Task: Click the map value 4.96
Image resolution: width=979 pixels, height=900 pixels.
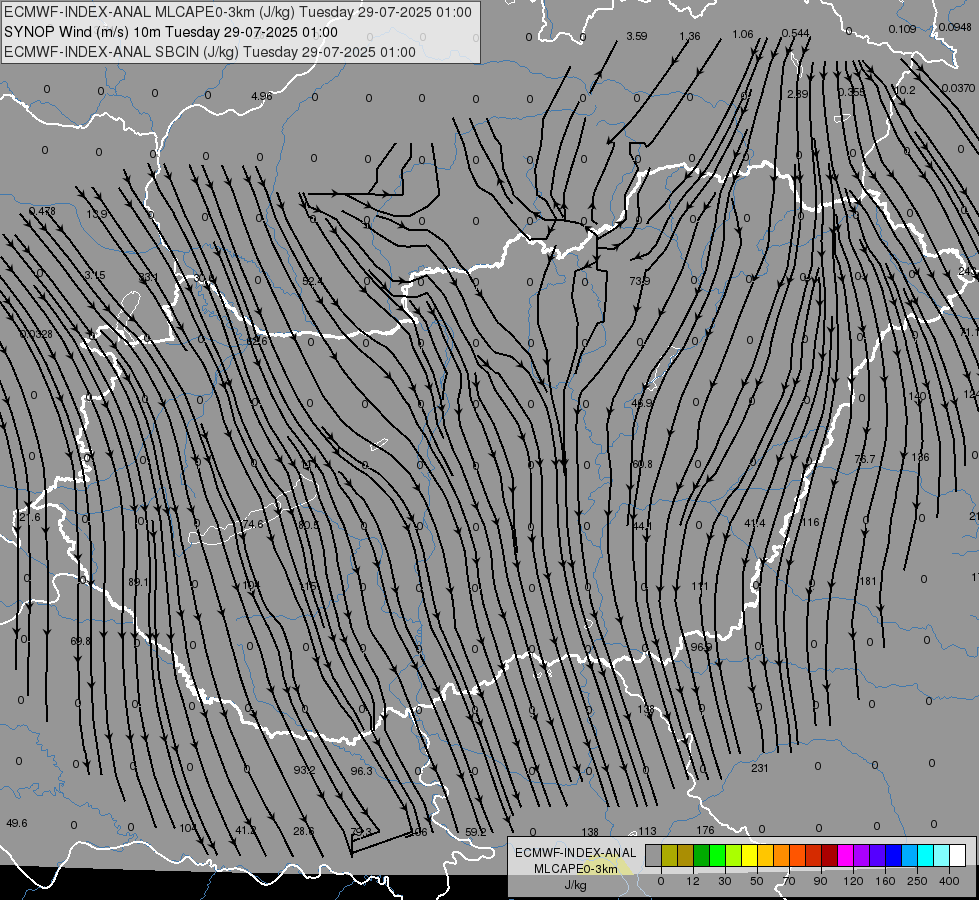Action: click(262, 96)
